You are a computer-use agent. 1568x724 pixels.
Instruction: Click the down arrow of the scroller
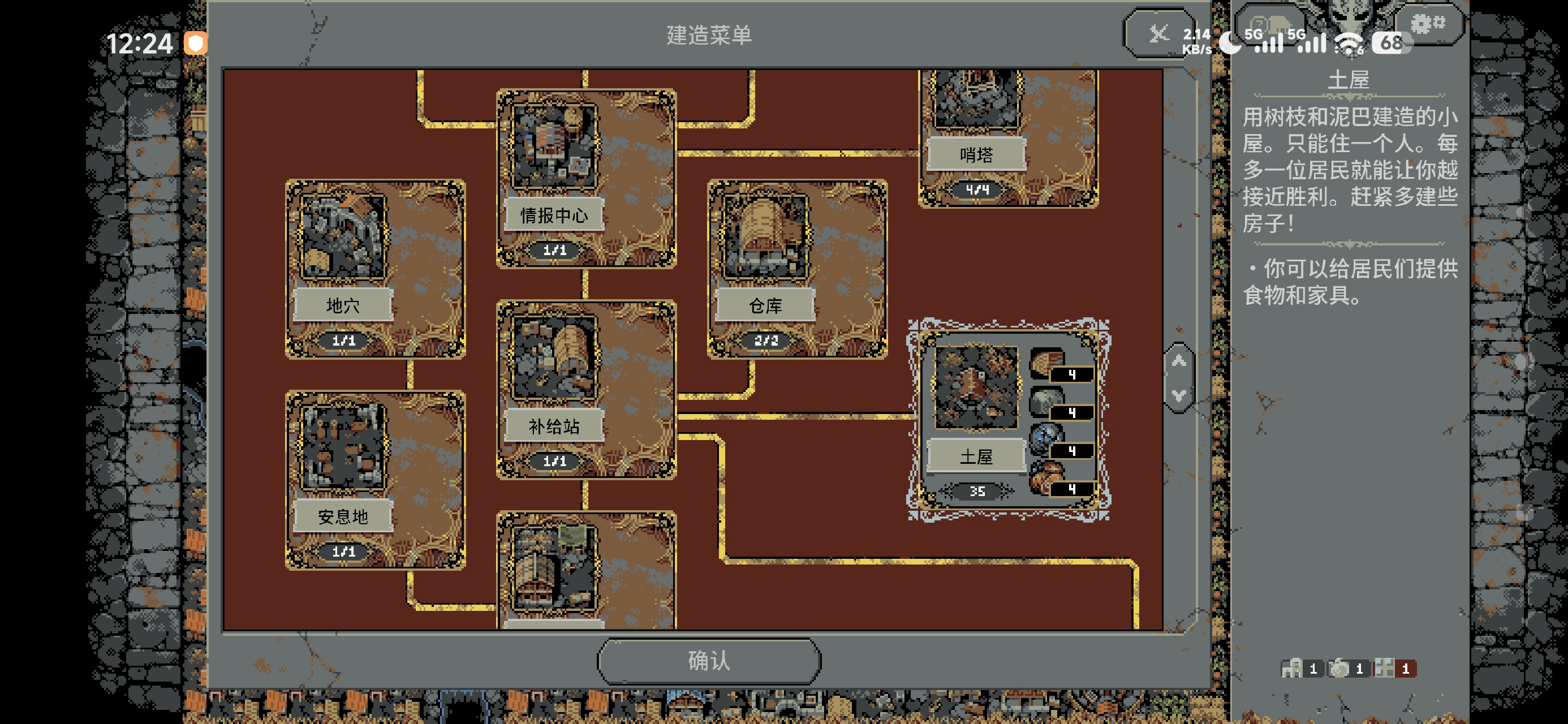[x=1179, y=396]
